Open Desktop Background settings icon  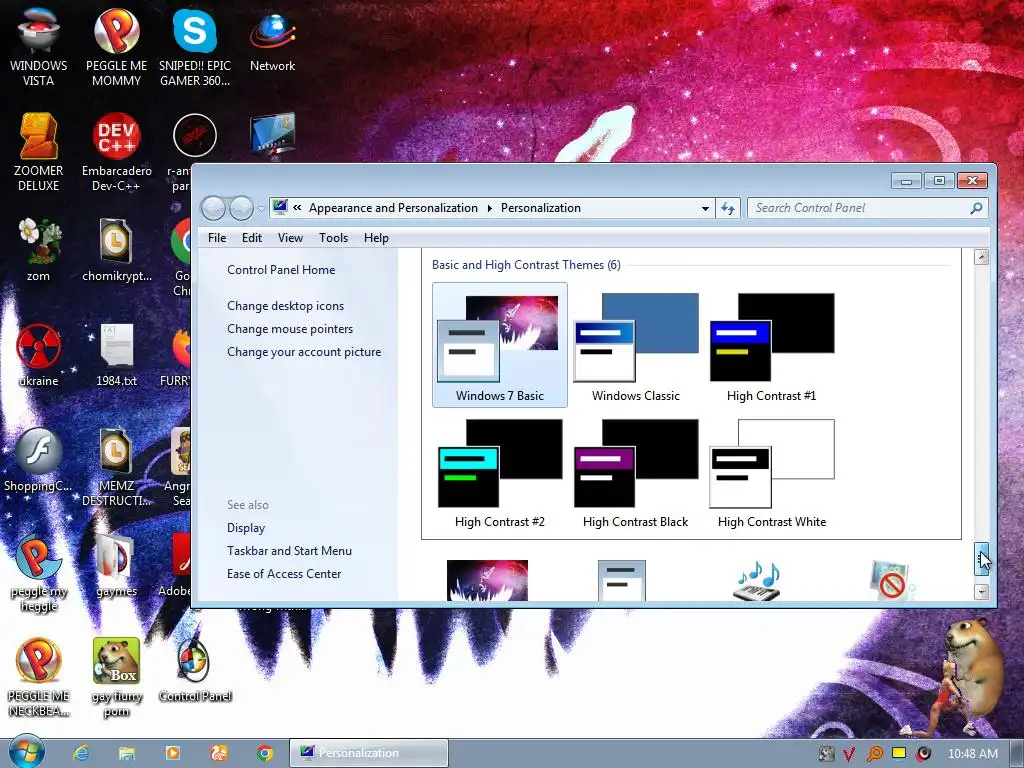[487, 580]
